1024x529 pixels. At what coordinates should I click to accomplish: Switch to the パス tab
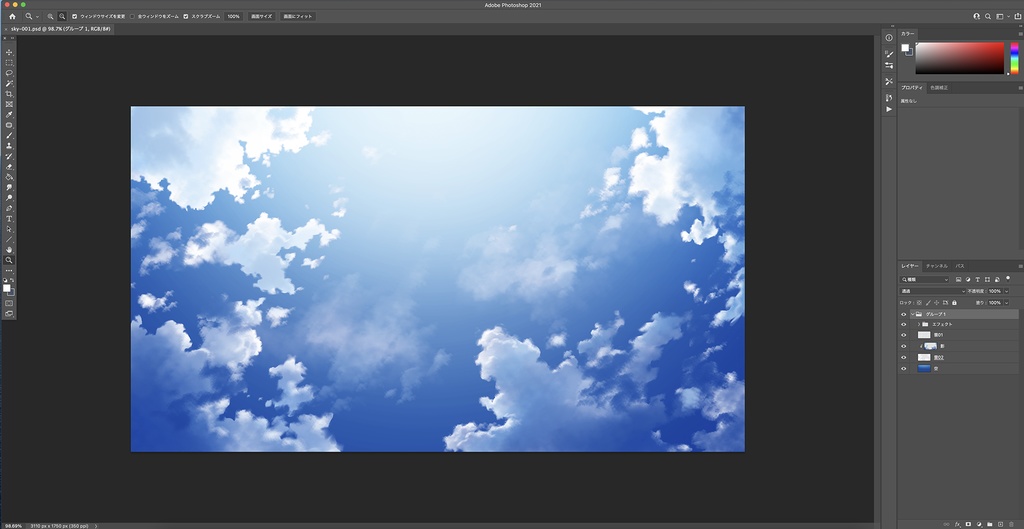960,266
